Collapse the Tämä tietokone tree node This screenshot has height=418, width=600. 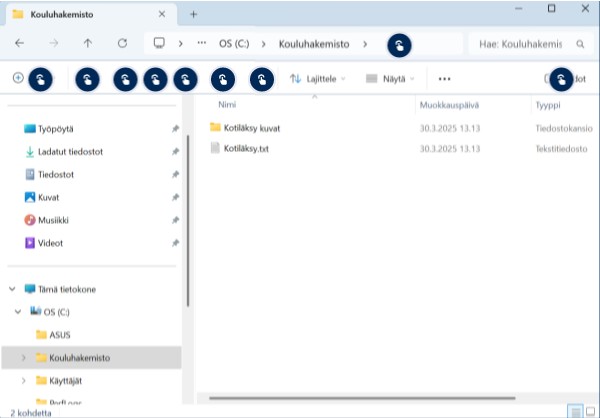[x=12, y=289]
